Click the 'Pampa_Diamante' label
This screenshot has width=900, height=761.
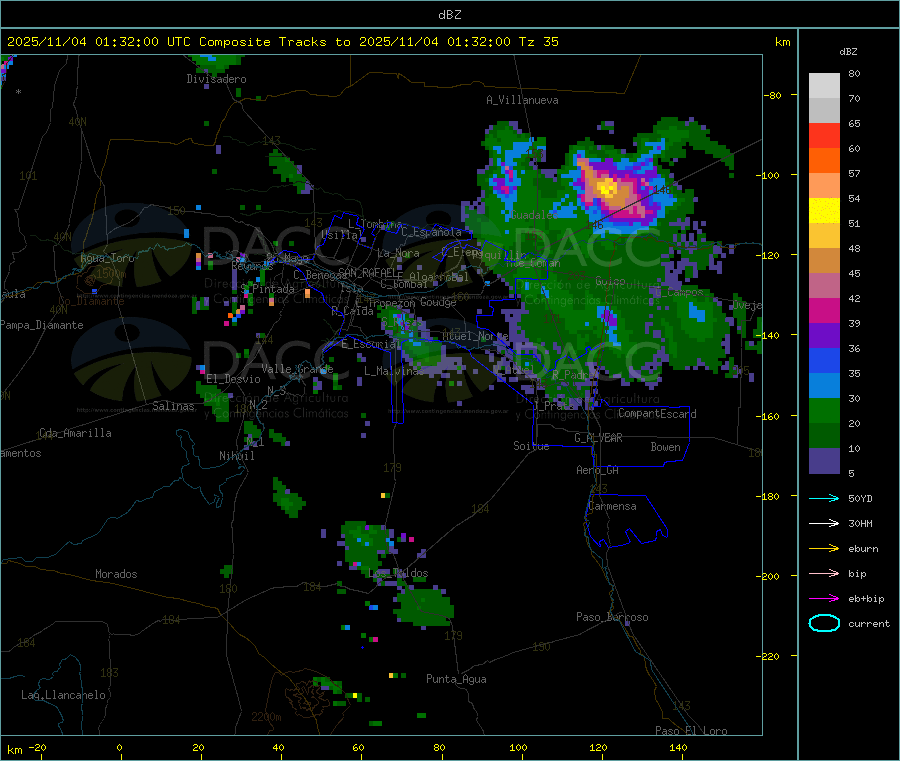(x=42, y=325)
